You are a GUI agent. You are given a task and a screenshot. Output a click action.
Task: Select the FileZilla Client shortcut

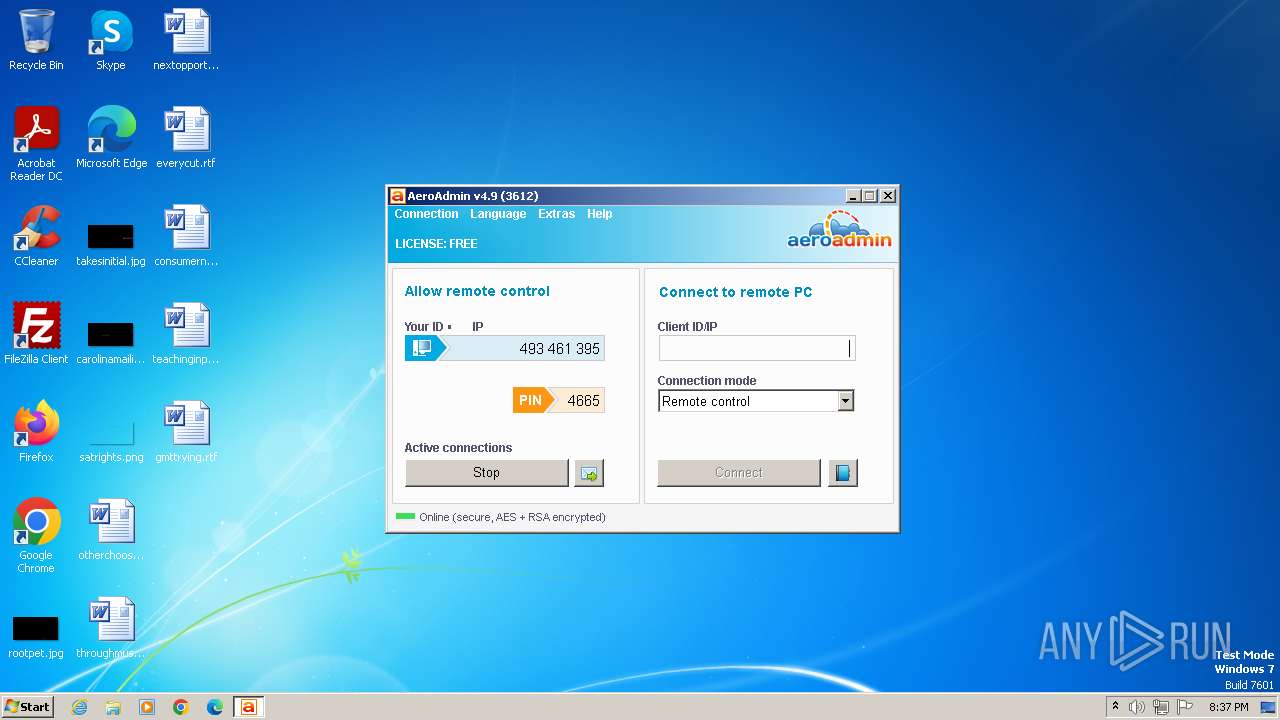pos(36,334)
